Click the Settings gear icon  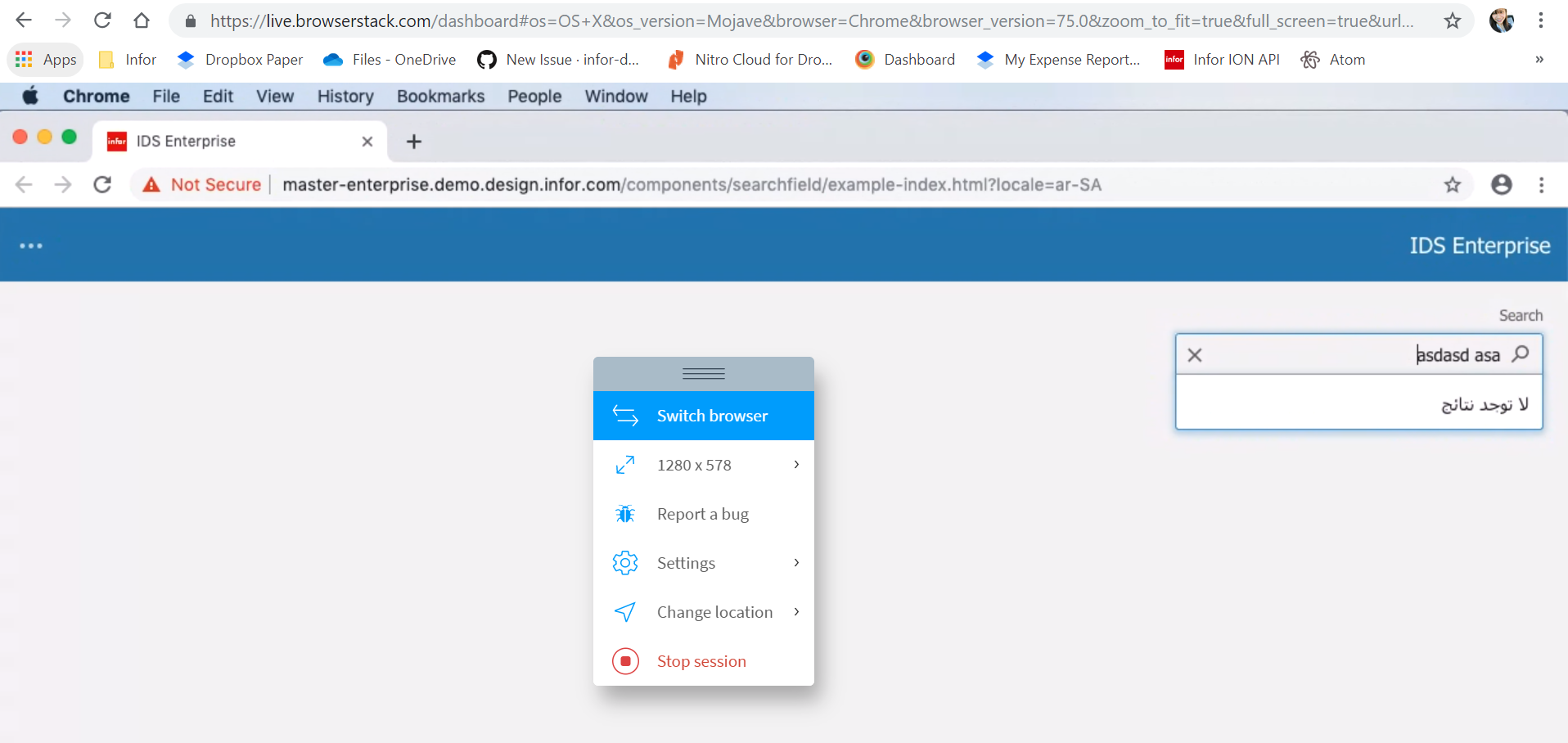coord(625,563)
